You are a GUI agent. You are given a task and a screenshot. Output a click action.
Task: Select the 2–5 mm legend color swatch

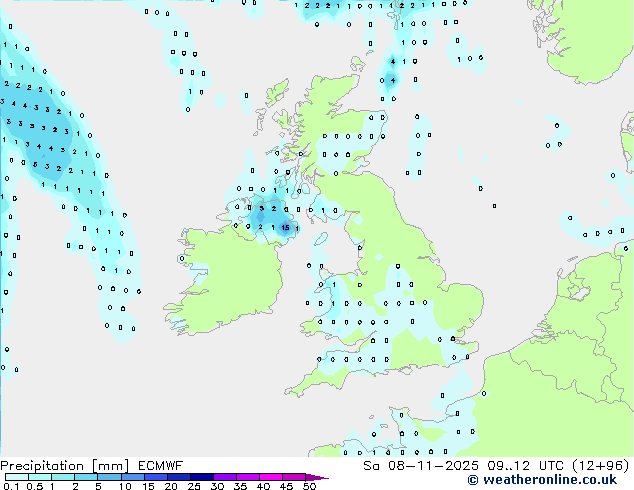click(86, 477)
